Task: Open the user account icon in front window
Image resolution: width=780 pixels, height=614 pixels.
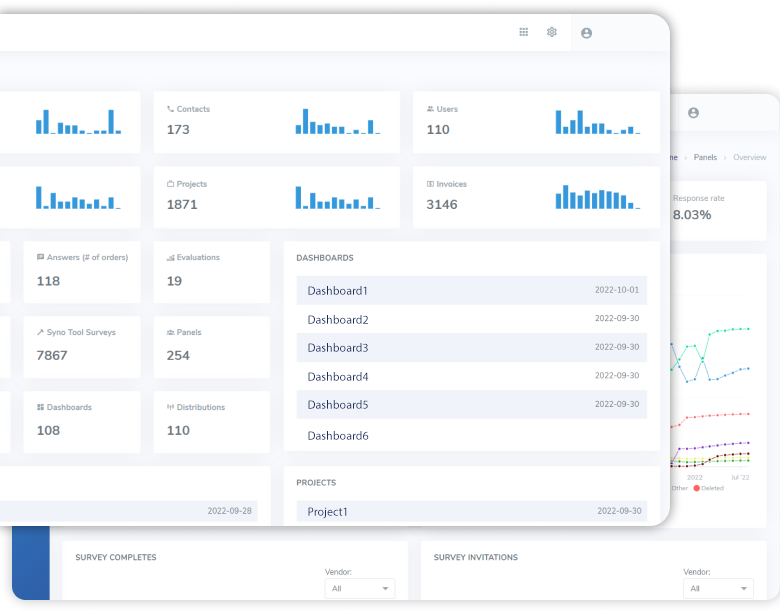Action: (586, 33)
